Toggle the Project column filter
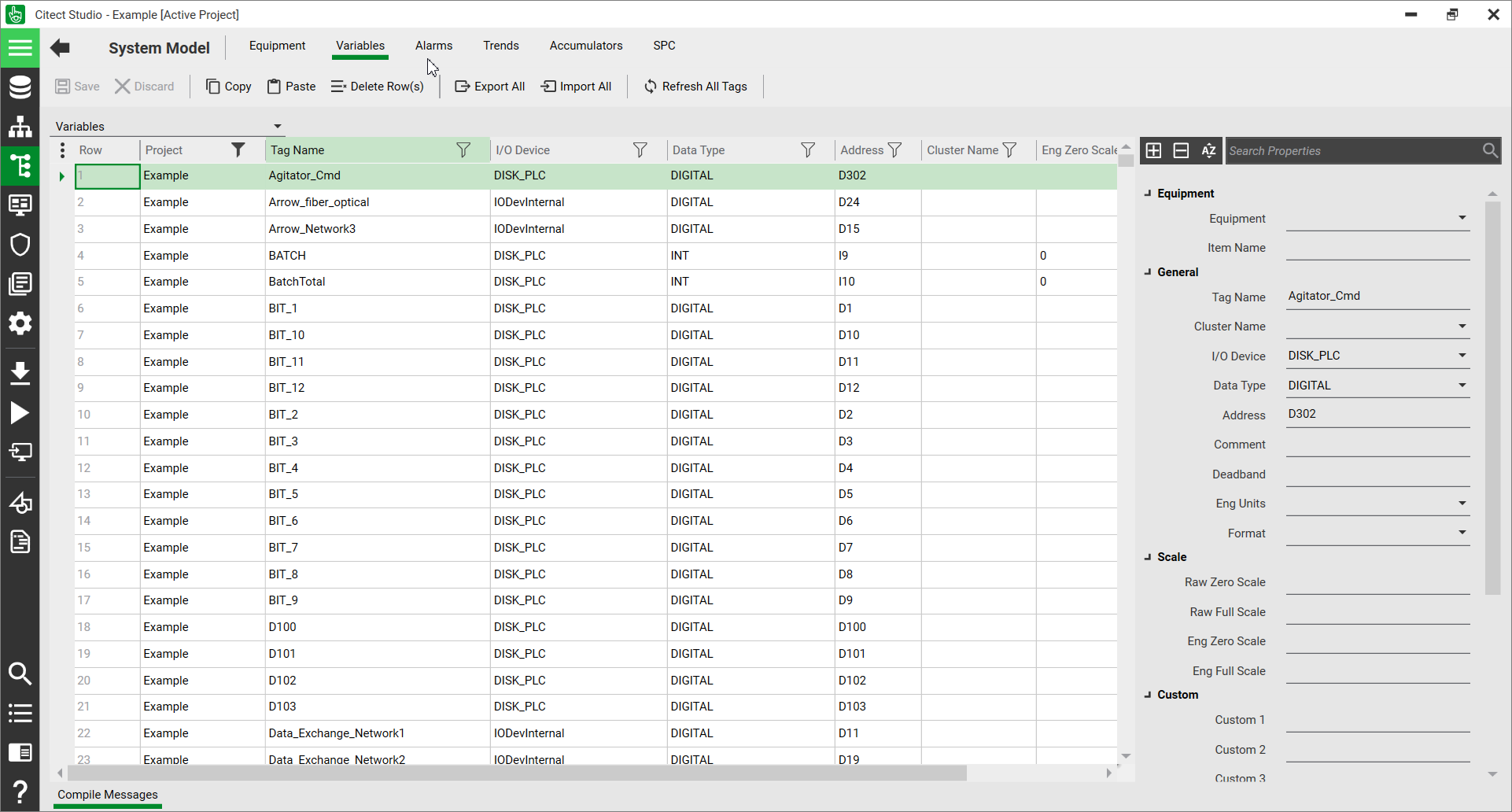 click(x=238, y=150)
